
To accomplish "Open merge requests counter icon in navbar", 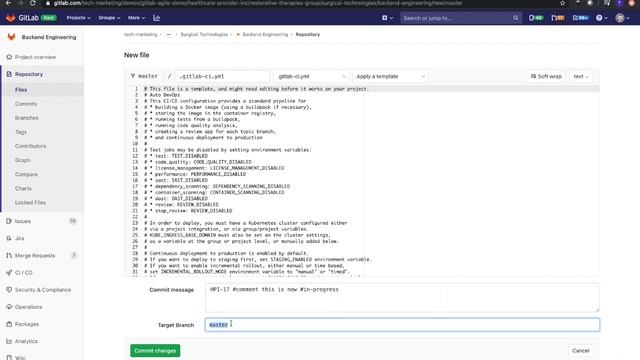I will (x=558, y=18).
